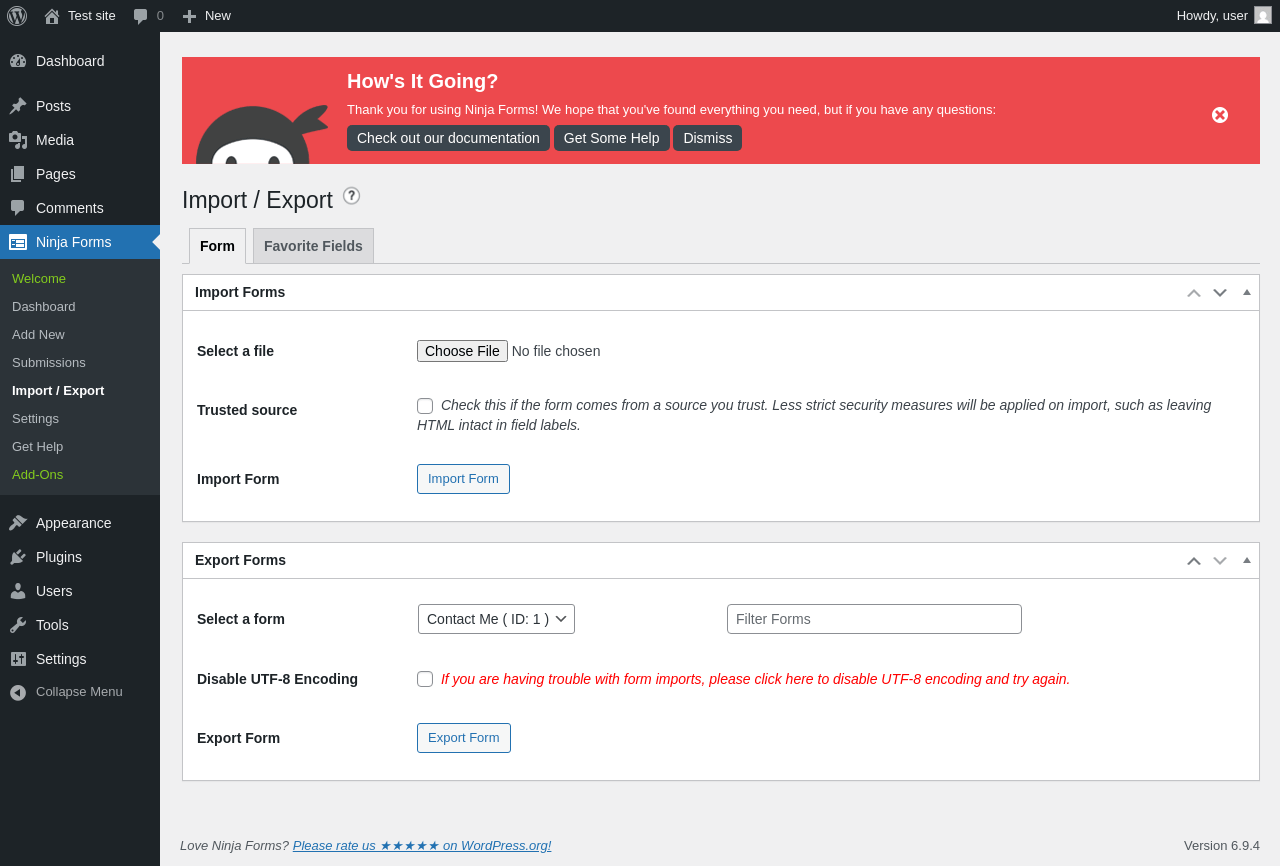Open the Submissions submenu item
The width and height of the screenshot is (1280, 866).
tap(49, 362)
